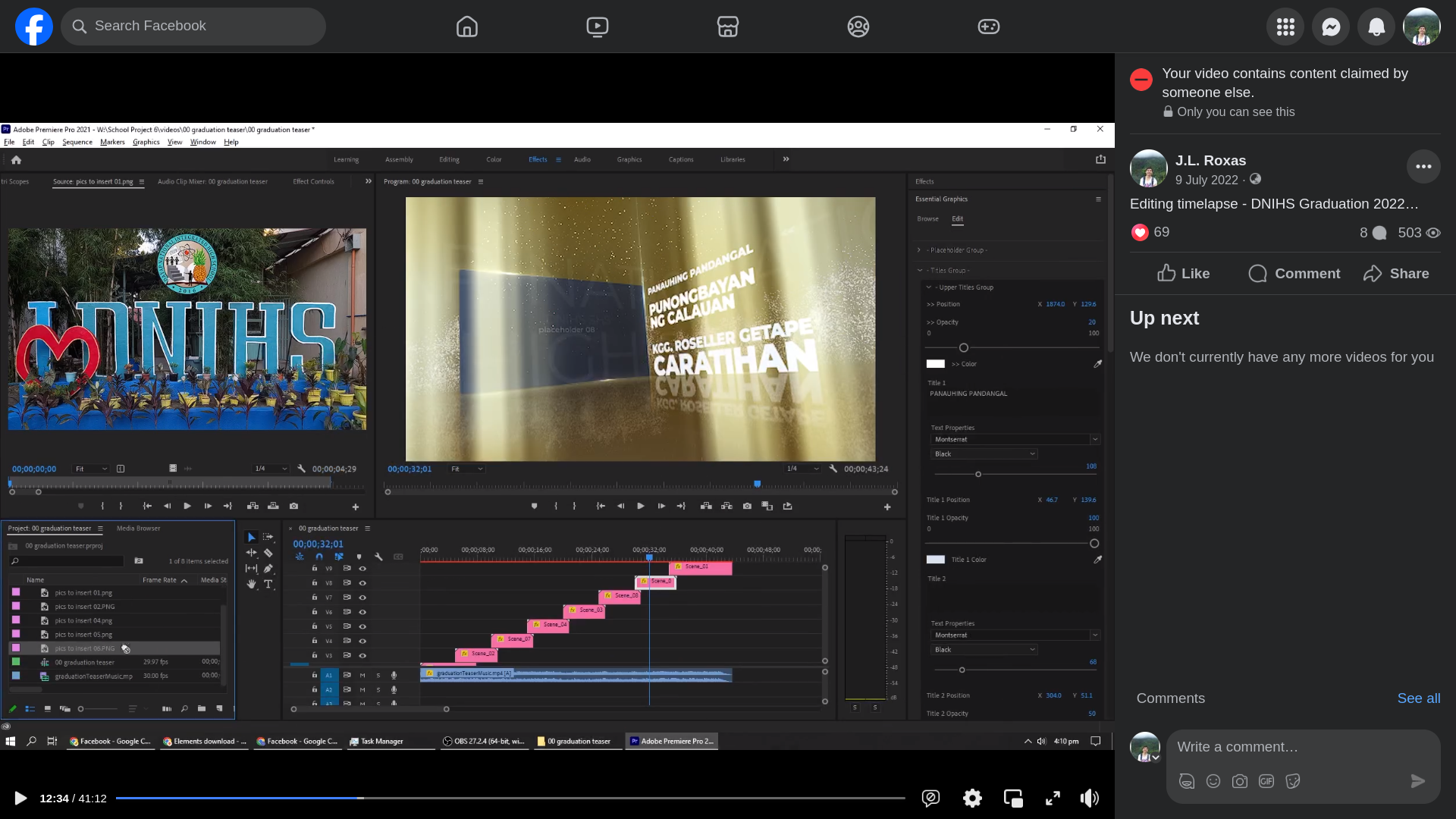Switch to the Color workspace tab
Viewport: 1456px width, 819px height.
[x=494, y=159]
